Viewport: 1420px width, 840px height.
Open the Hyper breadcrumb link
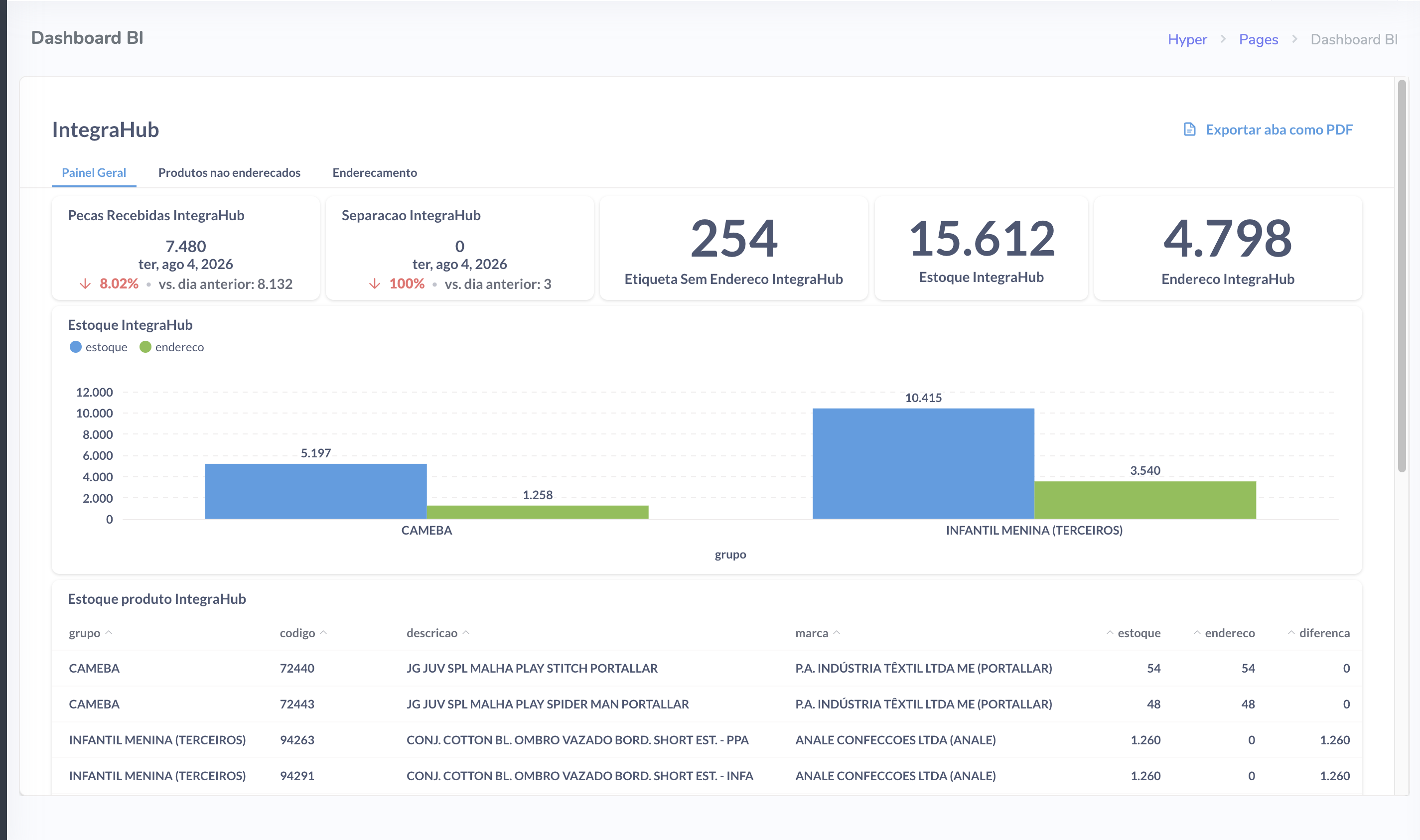(x=1187, y=39)
